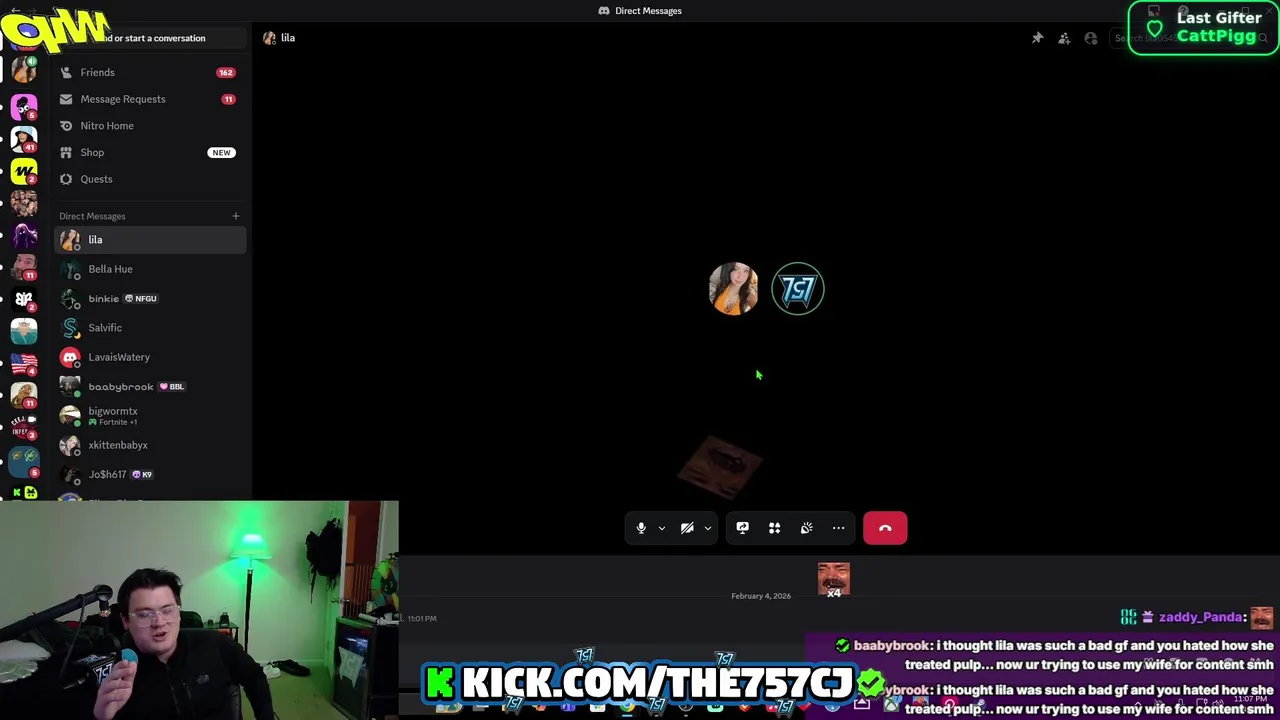Click the NEW badge next to Shop
This screenshot has width=1280, height=720.
click(x=221, y=152)
